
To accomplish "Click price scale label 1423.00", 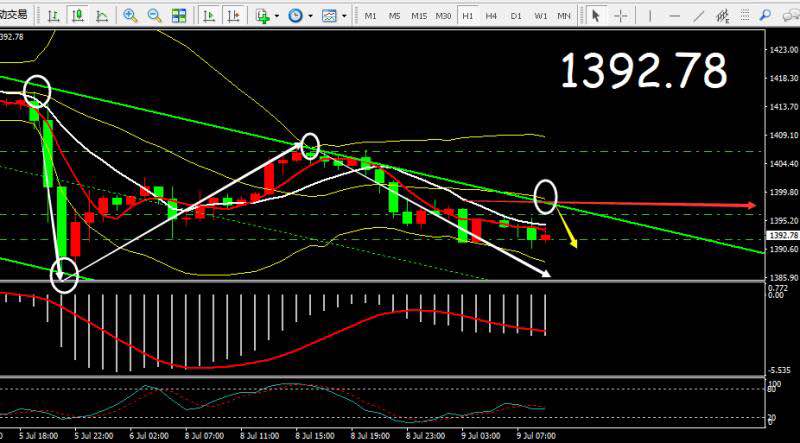I will [x=785, y=50].
